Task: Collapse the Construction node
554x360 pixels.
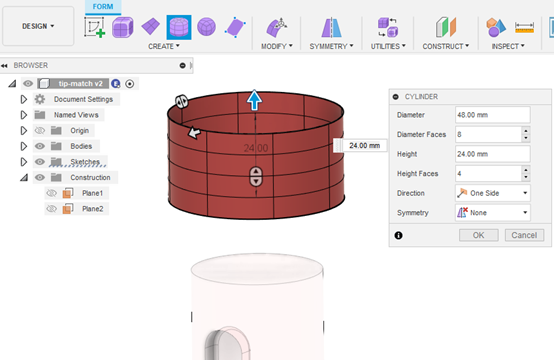Action: pyautogui.click(x=24, y=178)
